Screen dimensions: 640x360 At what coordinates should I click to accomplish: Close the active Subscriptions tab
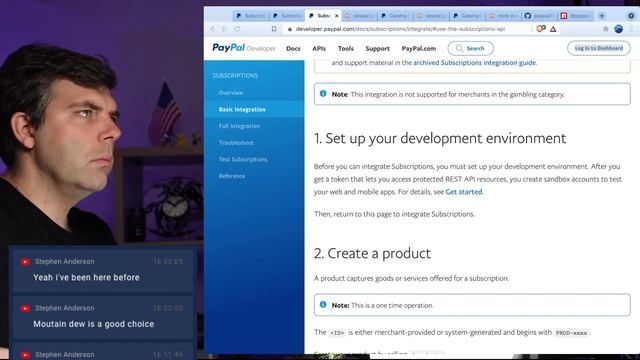(x=337, y=16)
